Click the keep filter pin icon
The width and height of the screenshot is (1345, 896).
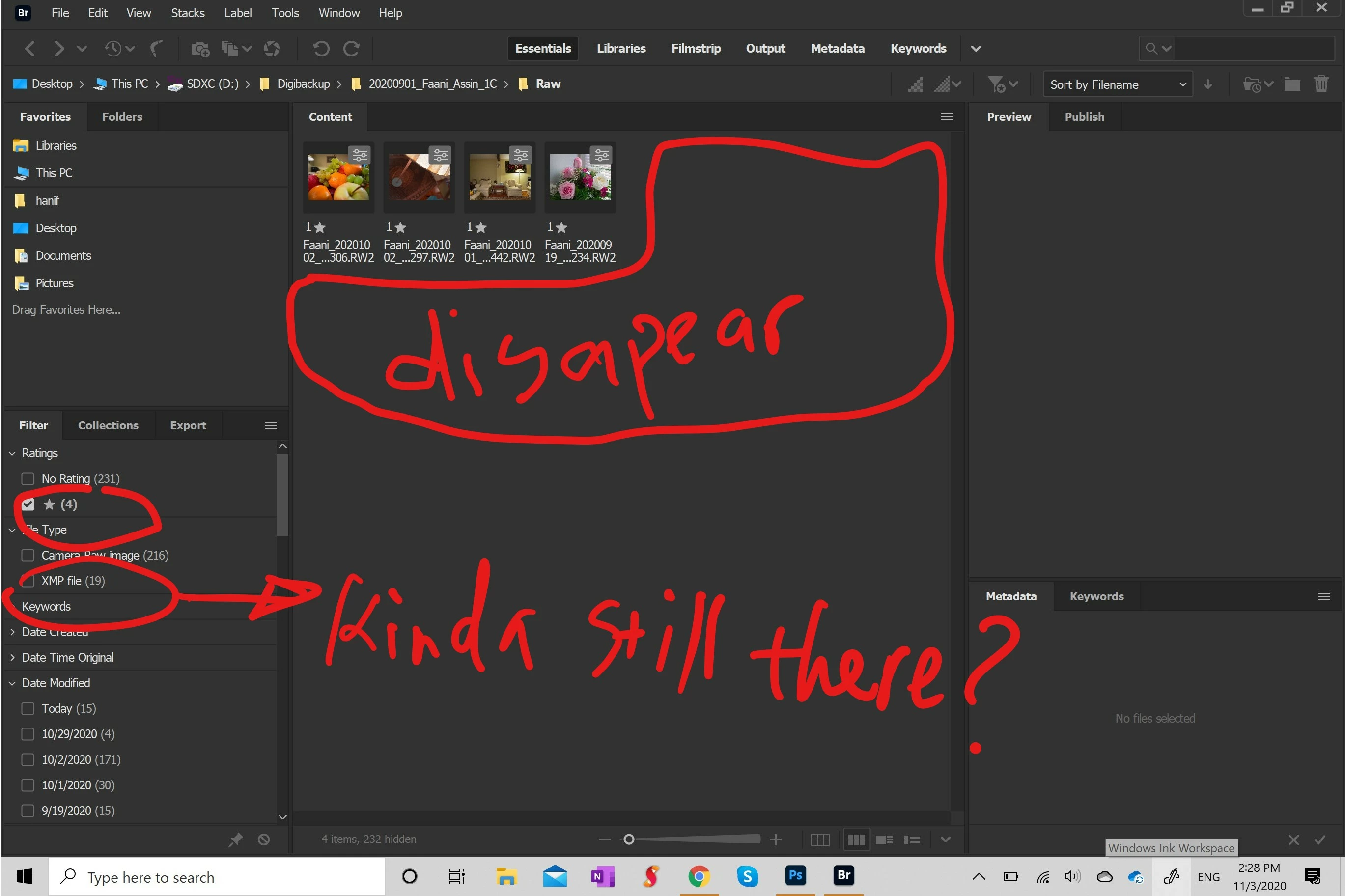(235, 840)
